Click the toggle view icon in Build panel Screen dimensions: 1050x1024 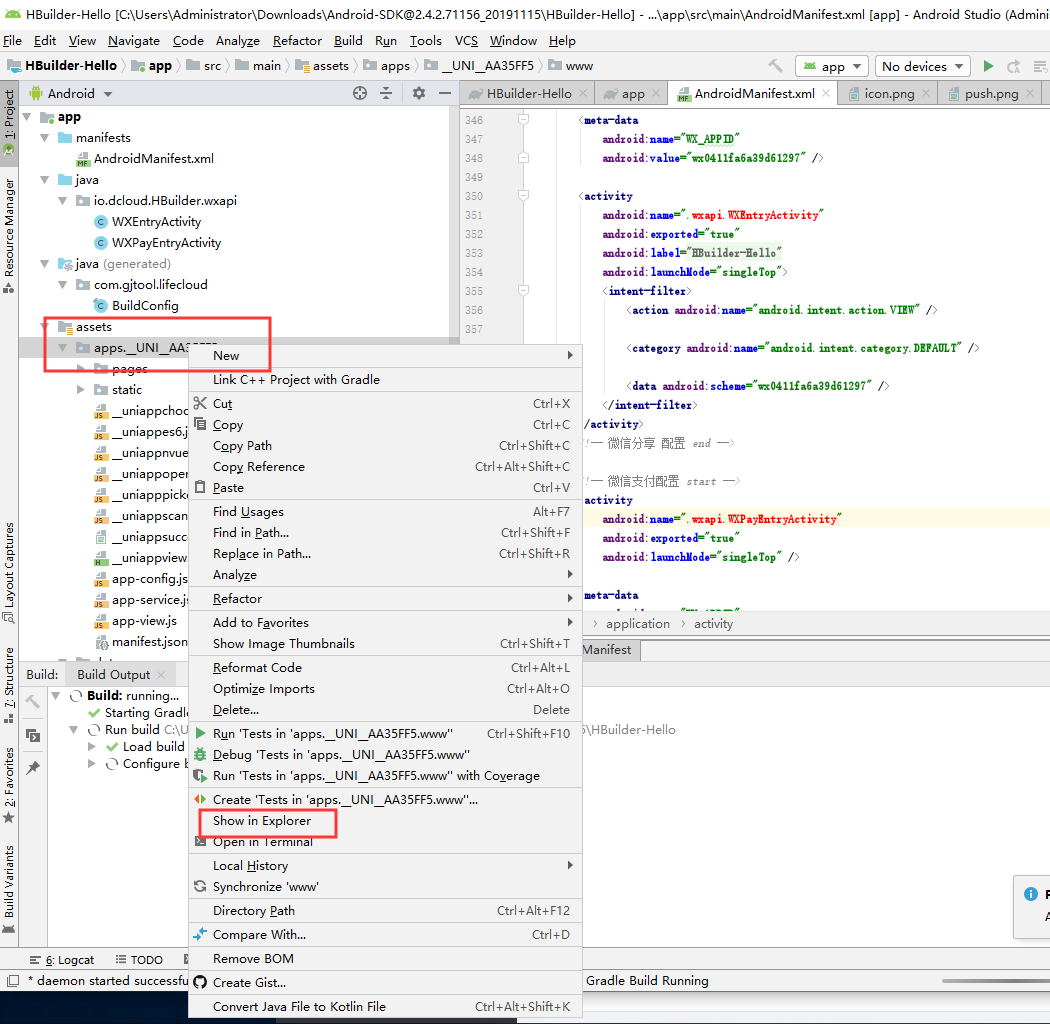click(x=32, y=735)
